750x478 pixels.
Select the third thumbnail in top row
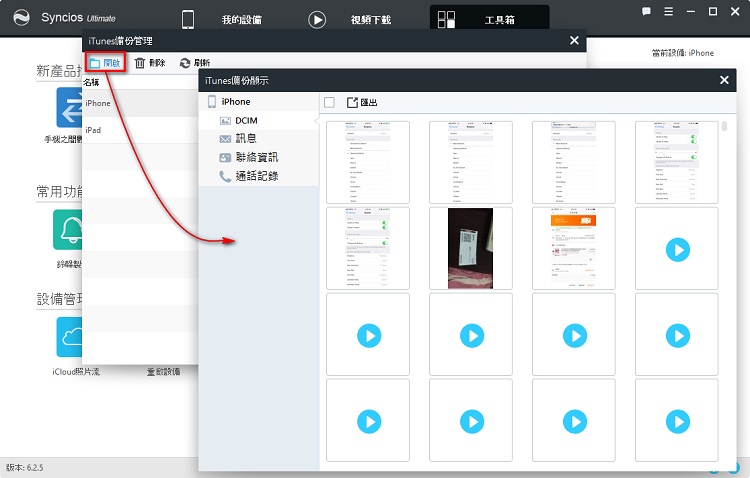(574, 162)
